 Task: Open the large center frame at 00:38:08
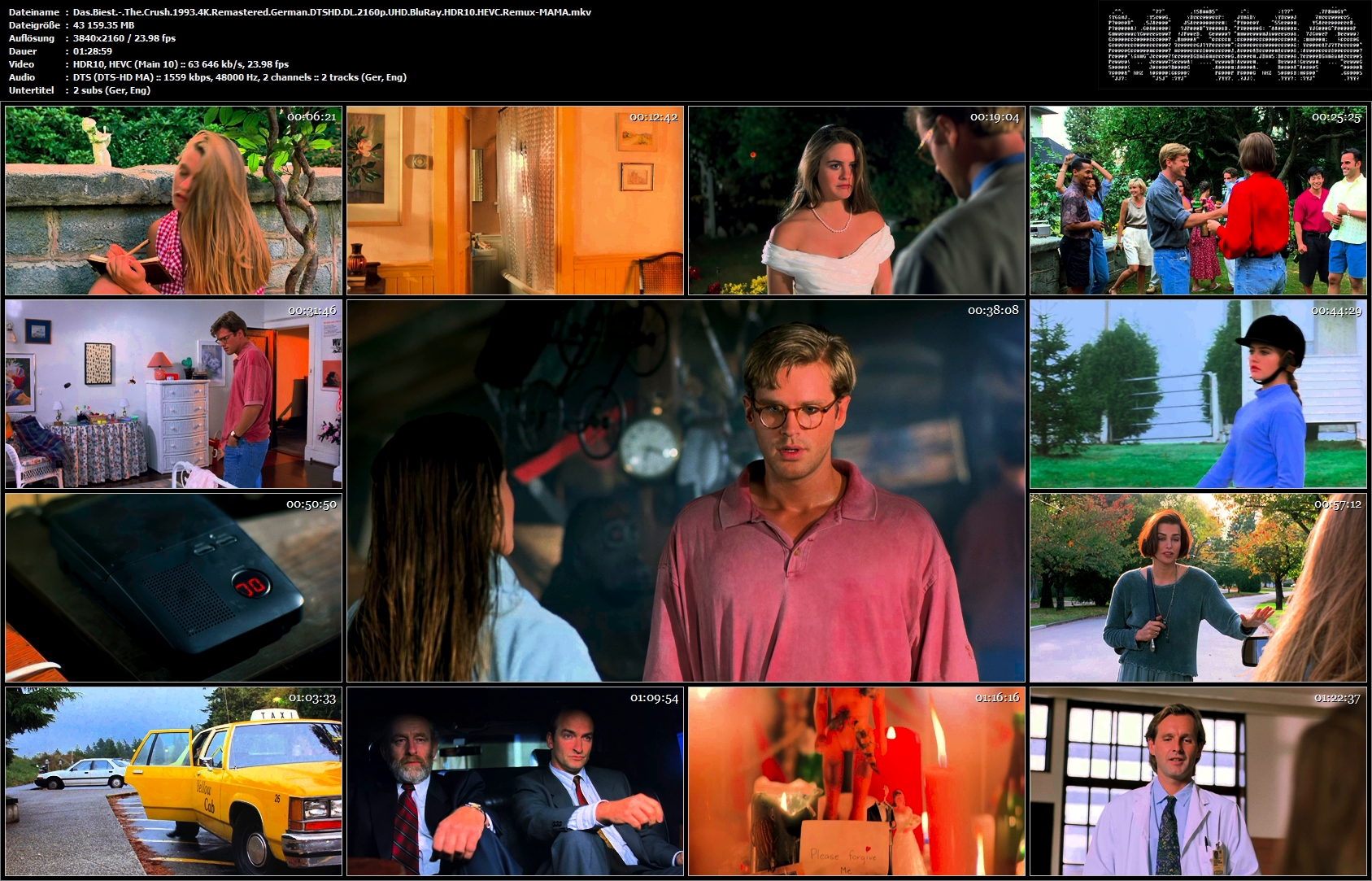click(x=686, y=491)
